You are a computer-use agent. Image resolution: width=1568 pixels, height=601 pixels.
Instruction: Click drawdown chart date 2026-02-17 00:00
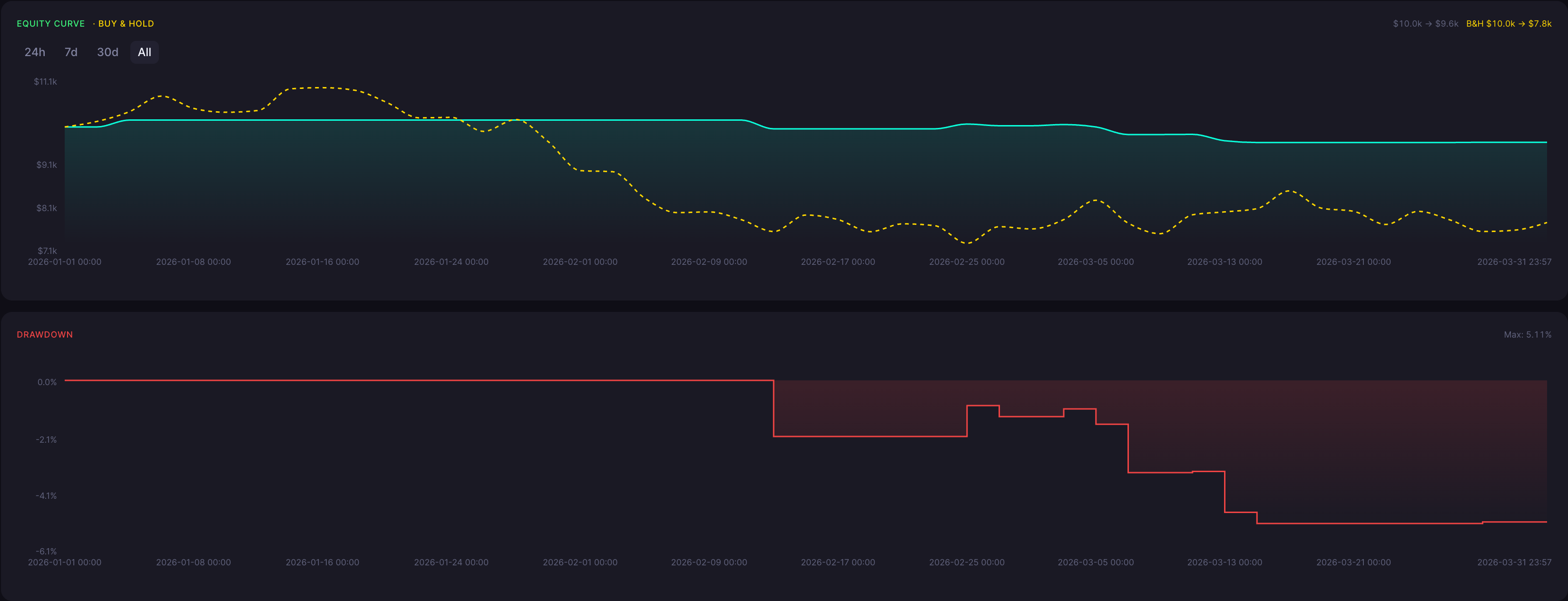[838, 562]
